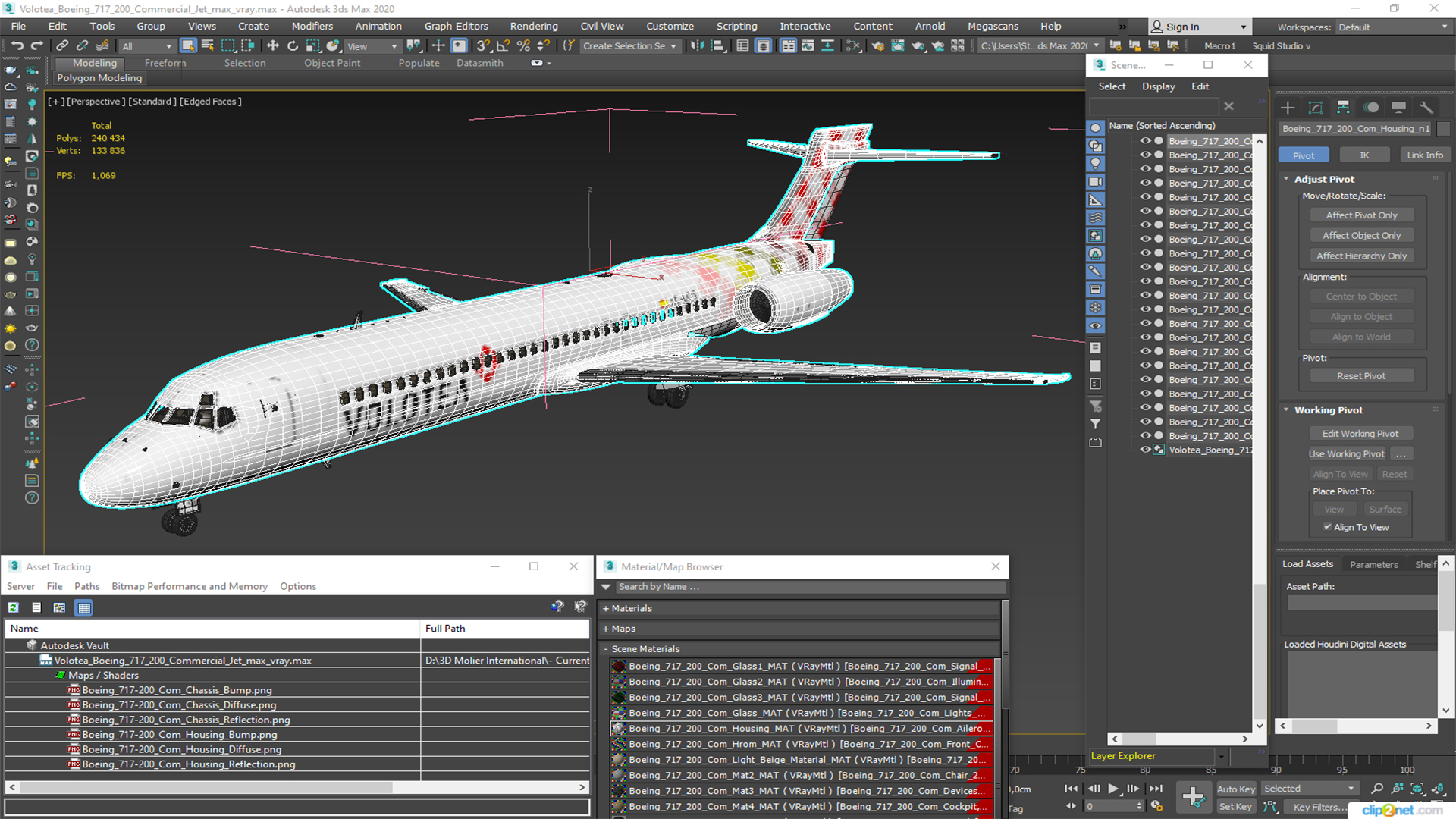1456x819 pixels.
Task: Open Create Selection Set dropdown
Action: (x=629, y=46)
